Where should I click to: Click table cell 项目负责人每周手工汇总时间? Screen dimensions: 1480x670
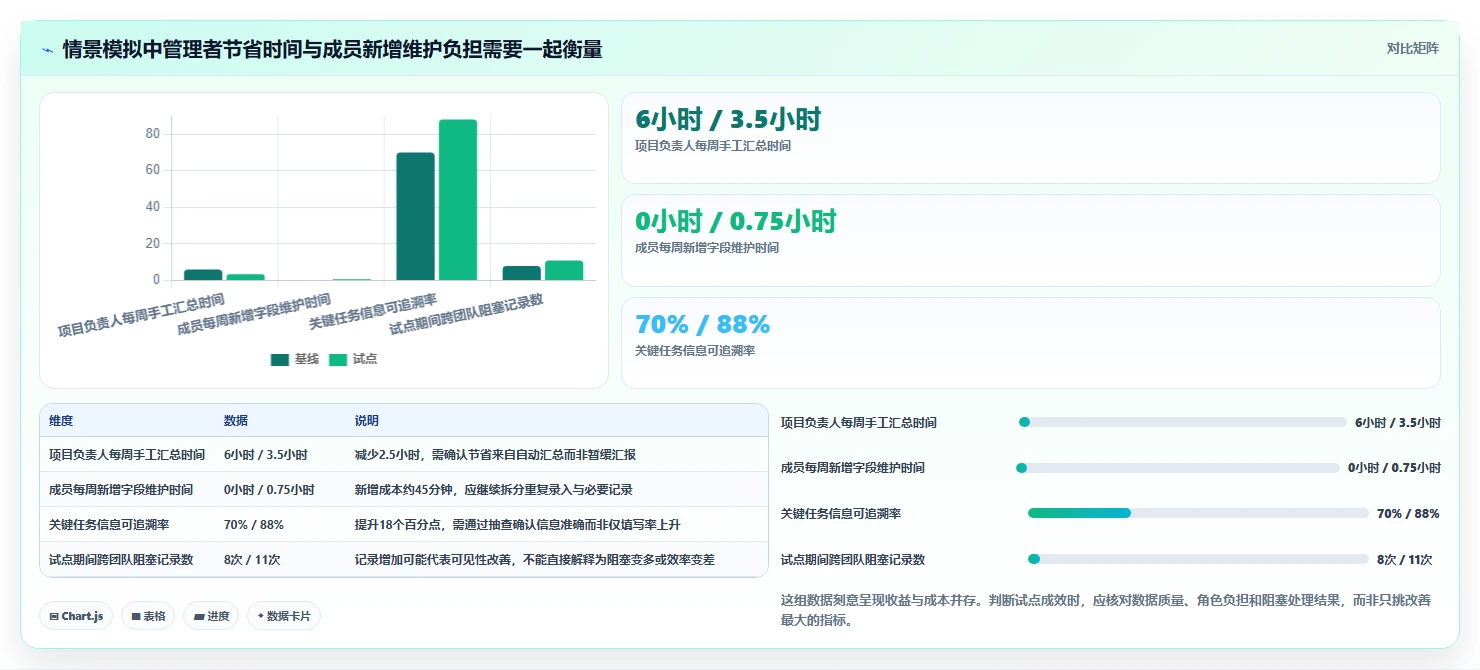pyautogui.click(x=127, y=455)
